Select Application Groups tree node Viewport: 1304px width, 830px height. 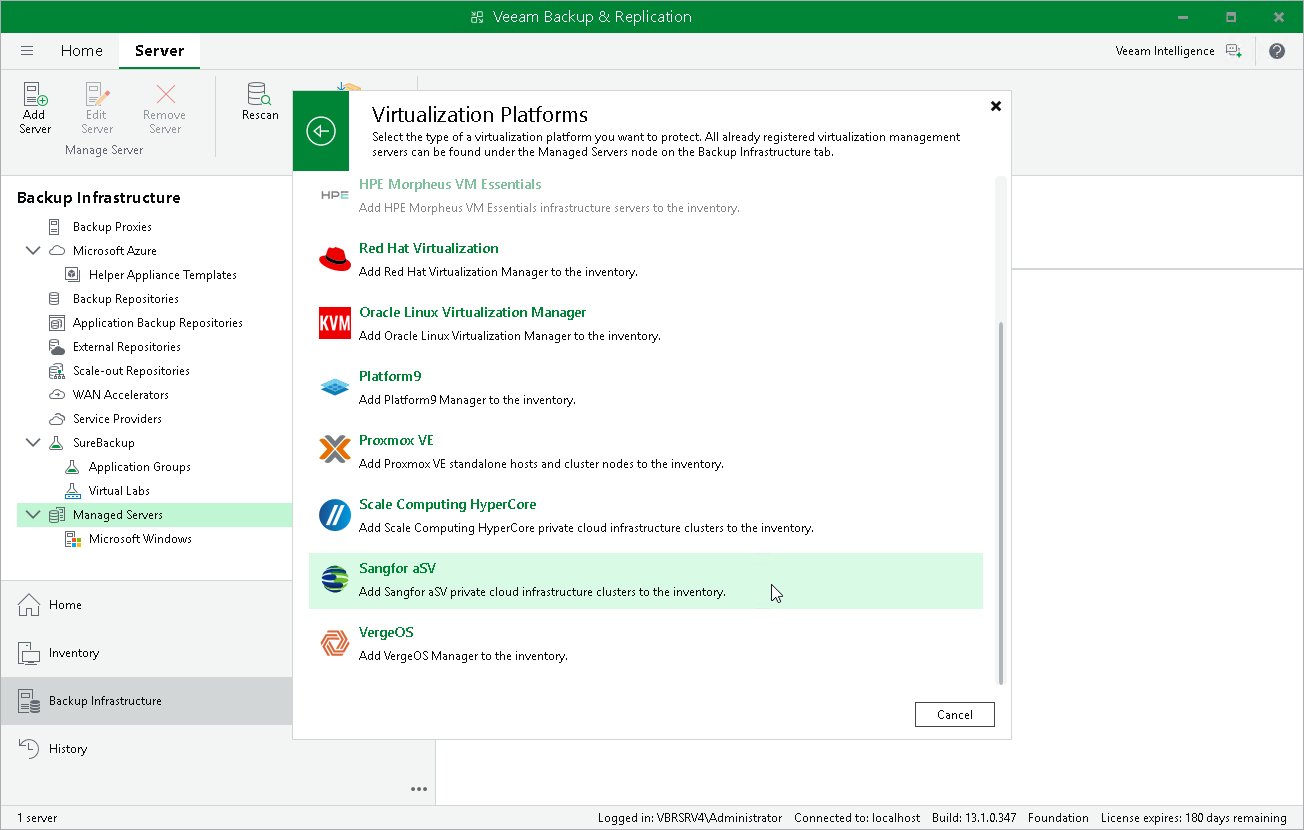pyautogui.click(x=139, y=467)
